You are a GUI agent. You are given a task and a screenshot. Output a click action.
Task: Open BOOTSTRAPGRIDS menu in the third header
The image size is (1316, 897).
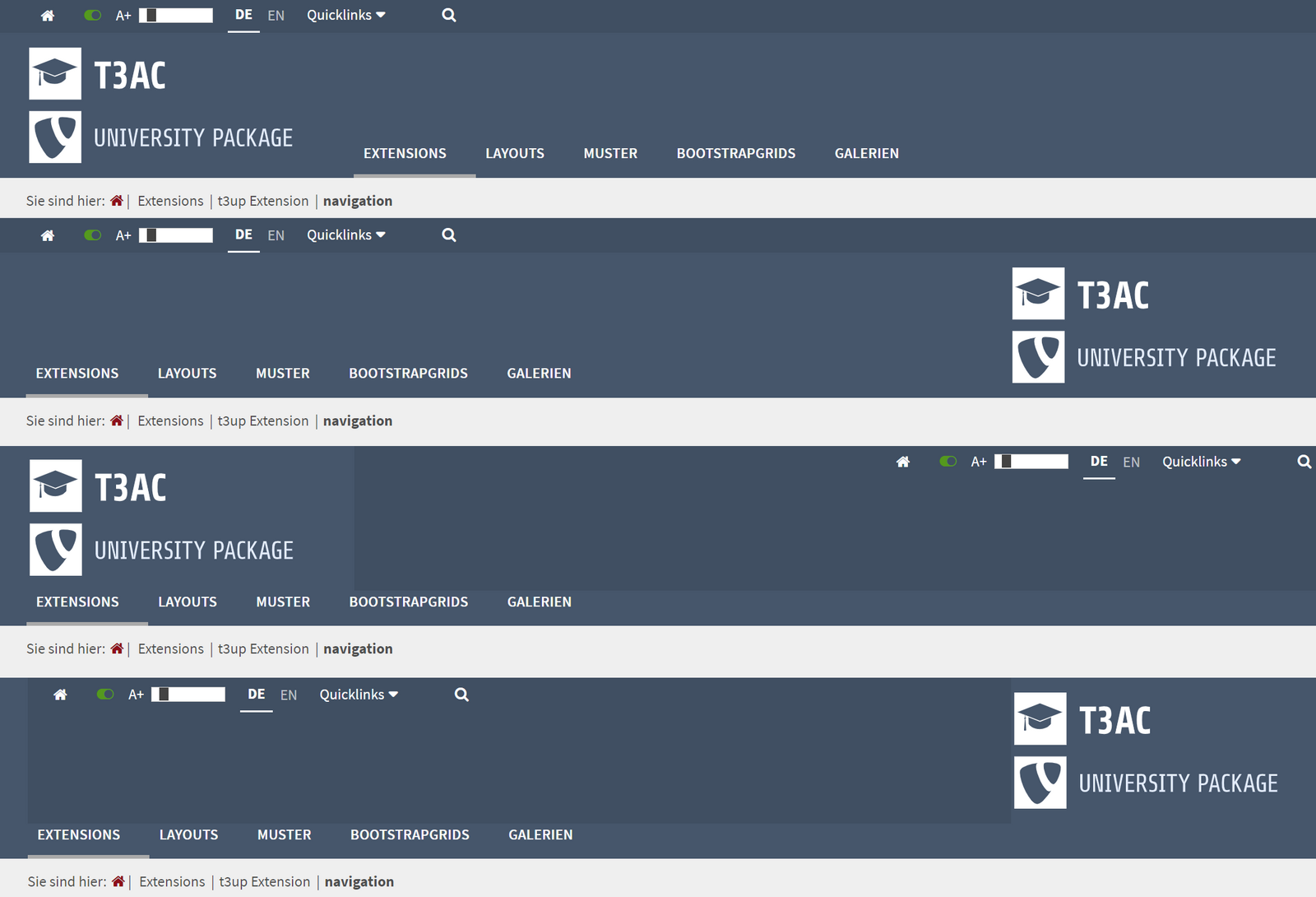409,602
